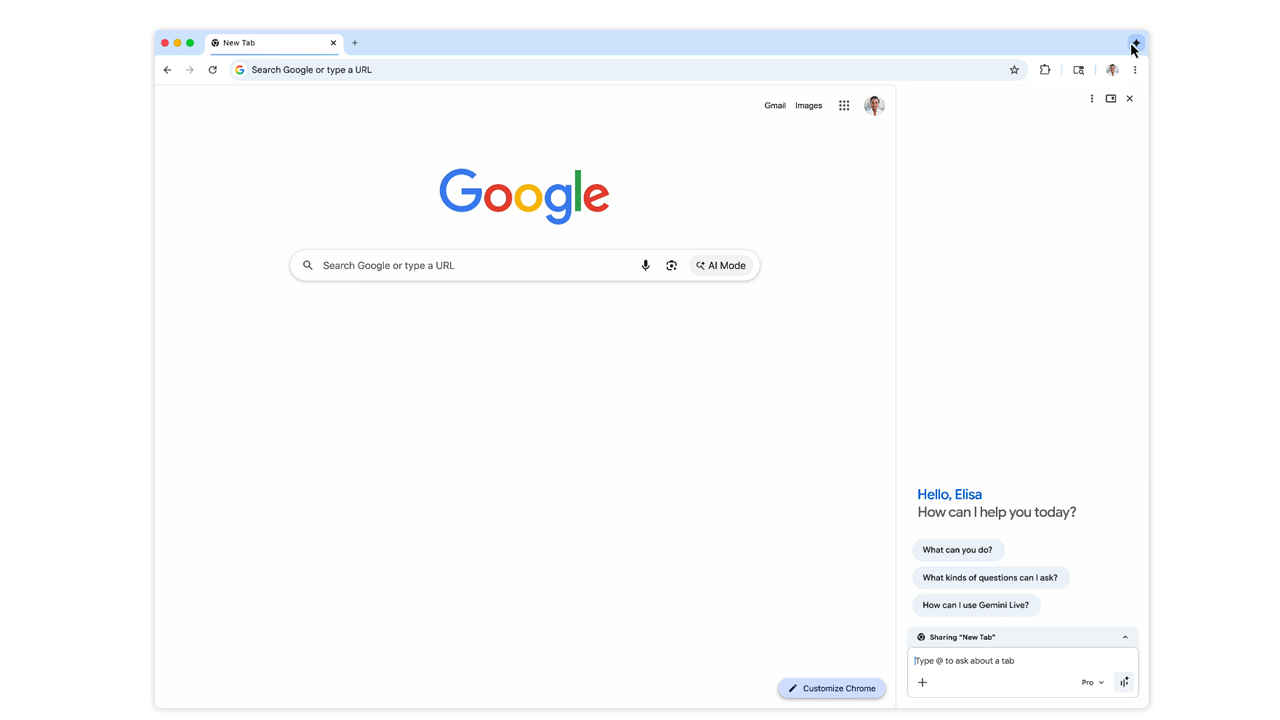1280x720 pixels.
Task: Click the AI Mode button
Action: click(x=721, y=265)
